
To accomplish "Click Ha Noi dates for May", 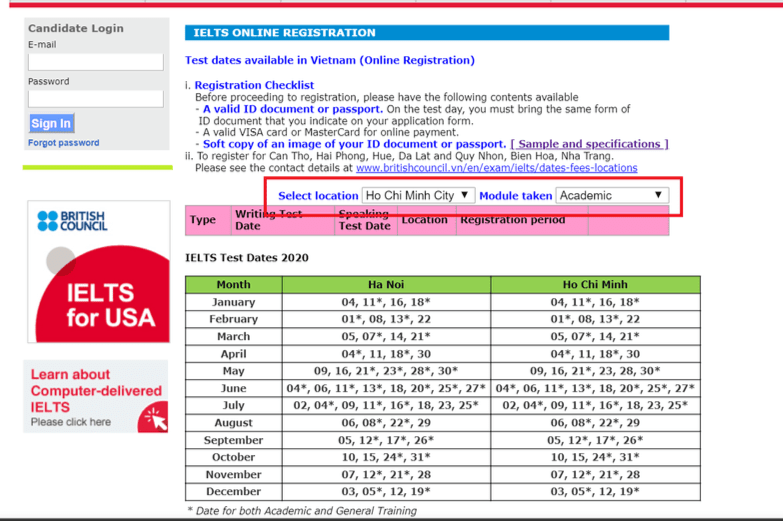I will (x=386, y=371).
